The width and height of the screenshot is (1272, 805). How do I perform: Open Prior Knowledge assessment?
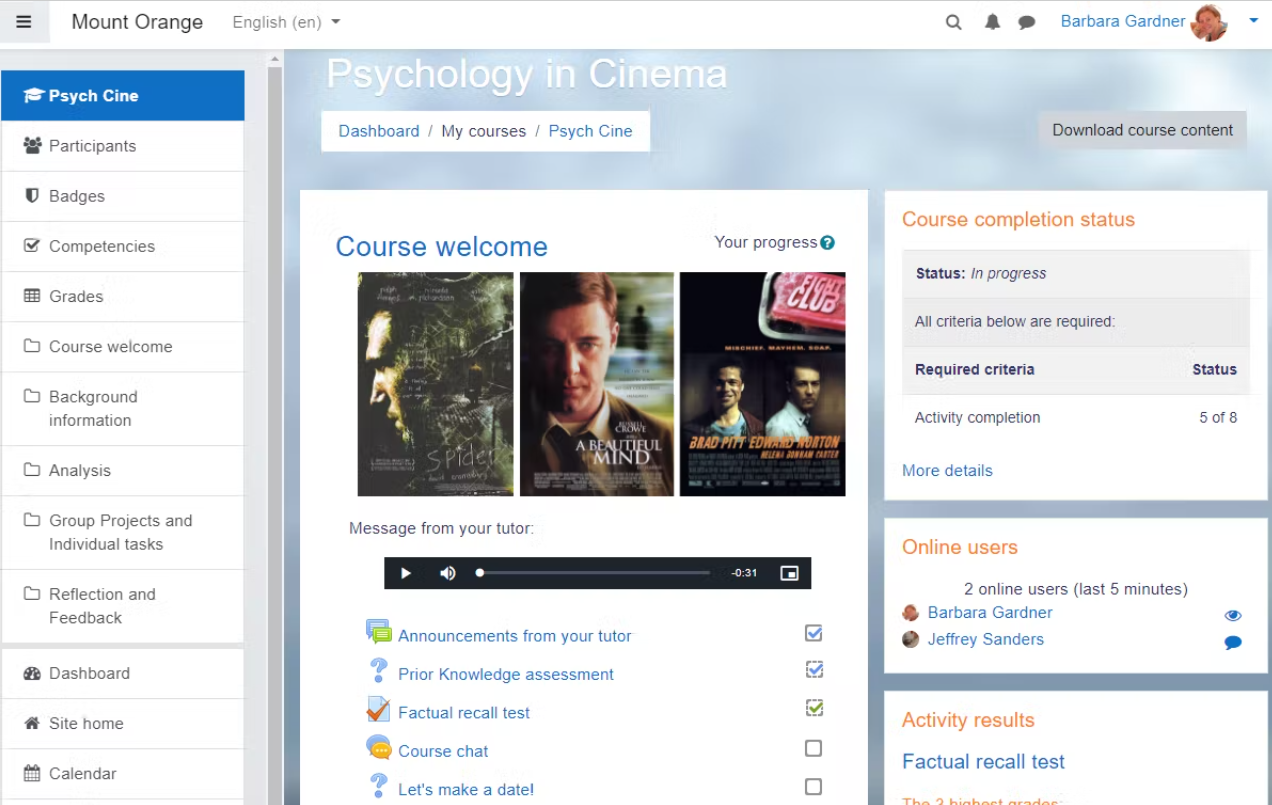pyautogui.click(x=506, y=674)
